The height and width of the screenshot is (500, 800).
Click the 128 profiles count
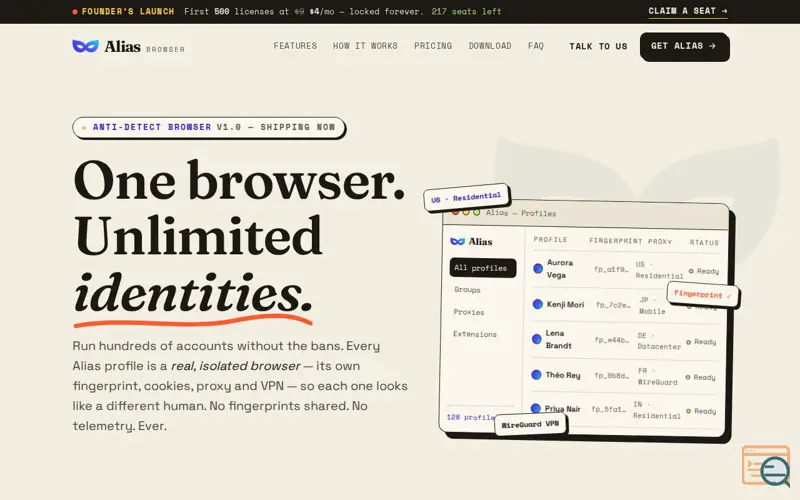point(471,417)
